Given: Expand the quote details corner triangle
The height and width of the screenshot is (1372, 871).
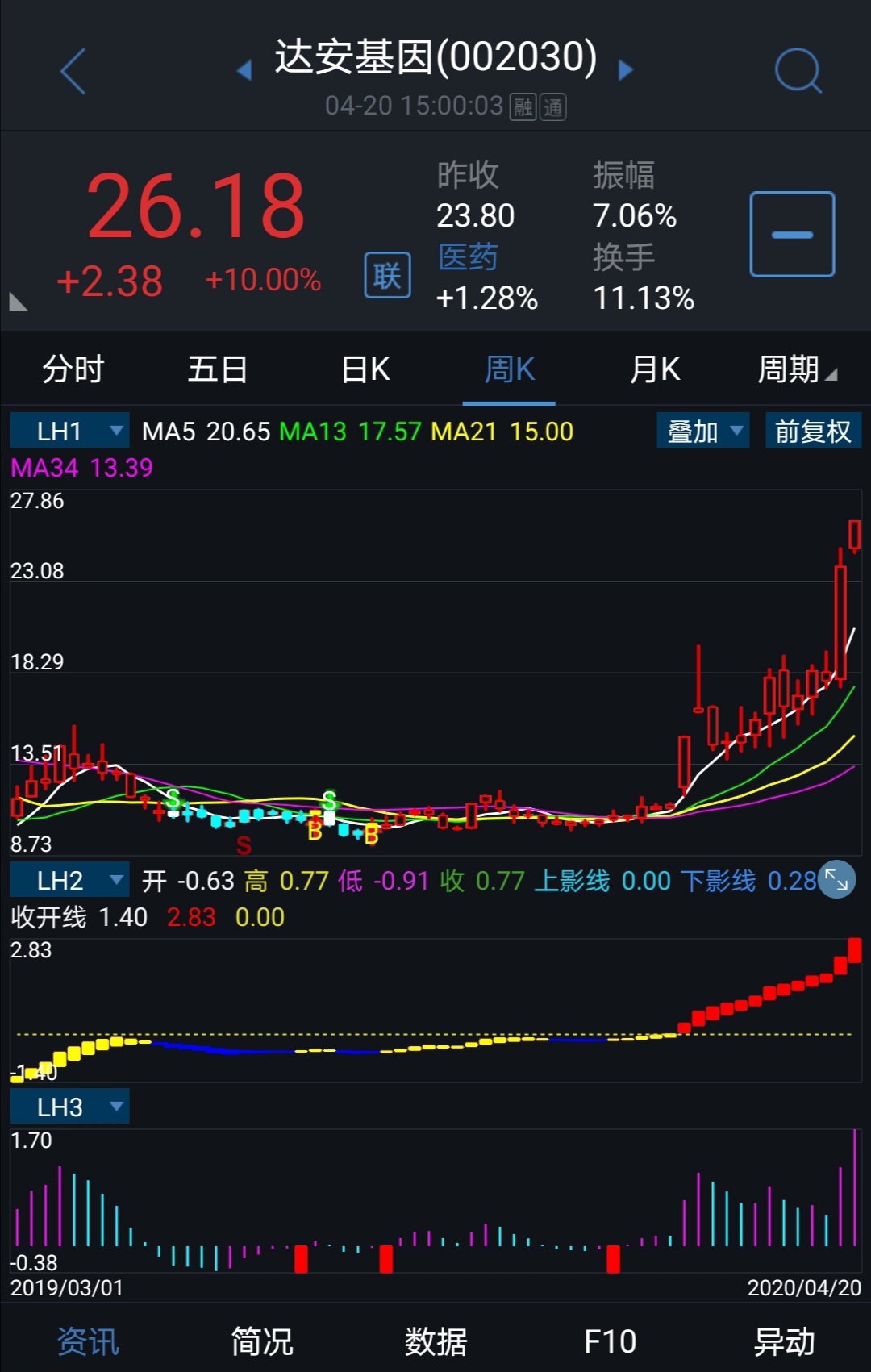Looking at the screenshot, I should 18,302.
